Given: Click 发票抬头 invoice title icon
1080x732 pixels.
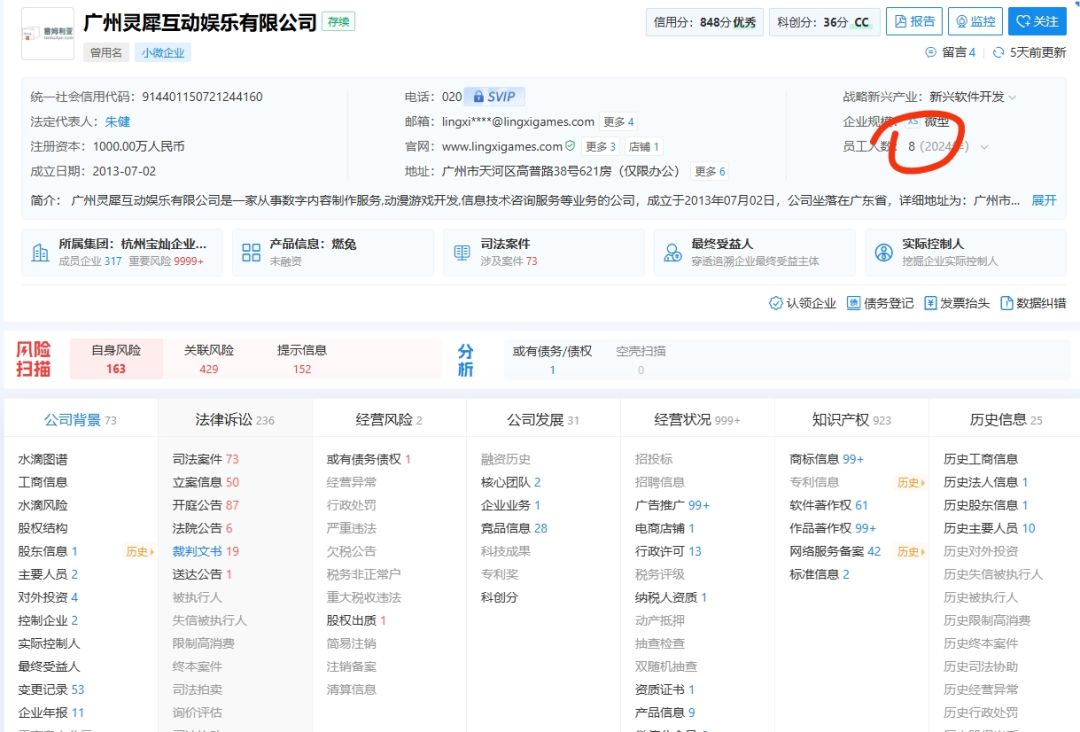Looking at the screenshot, I should [931, 303].
